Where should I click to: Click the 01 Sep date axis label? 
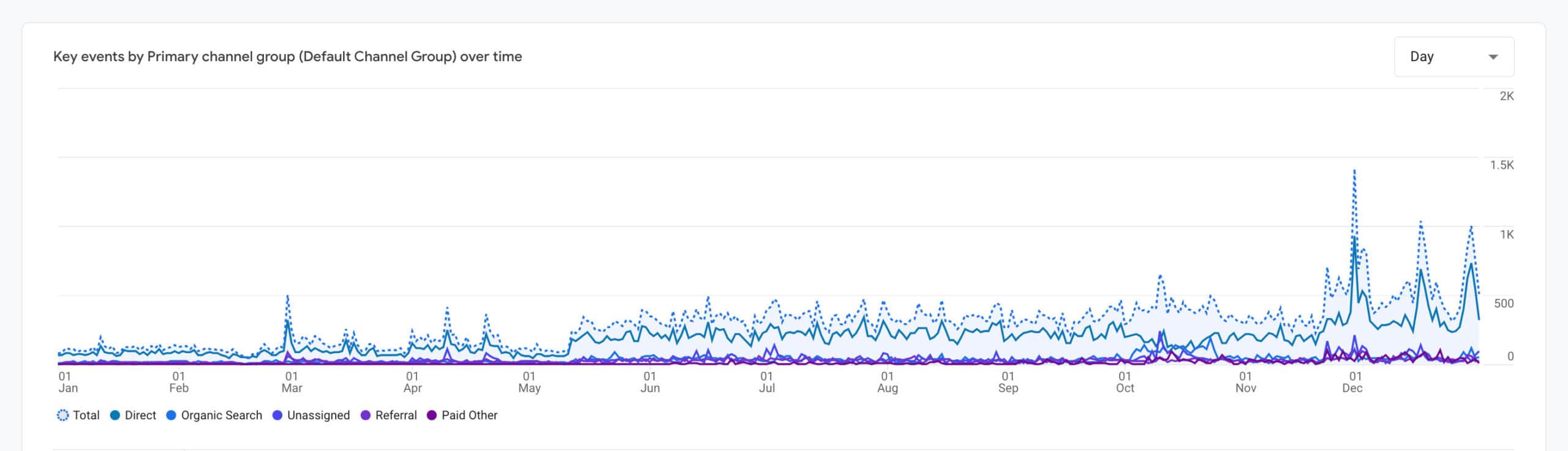(x=1008, y=382)
